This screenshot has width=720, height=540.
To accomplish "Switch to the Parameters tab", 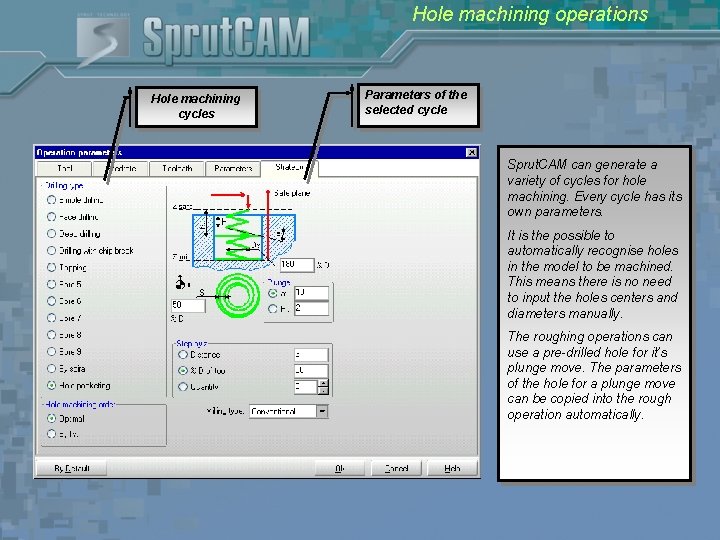I will click(x=233, y=169).
